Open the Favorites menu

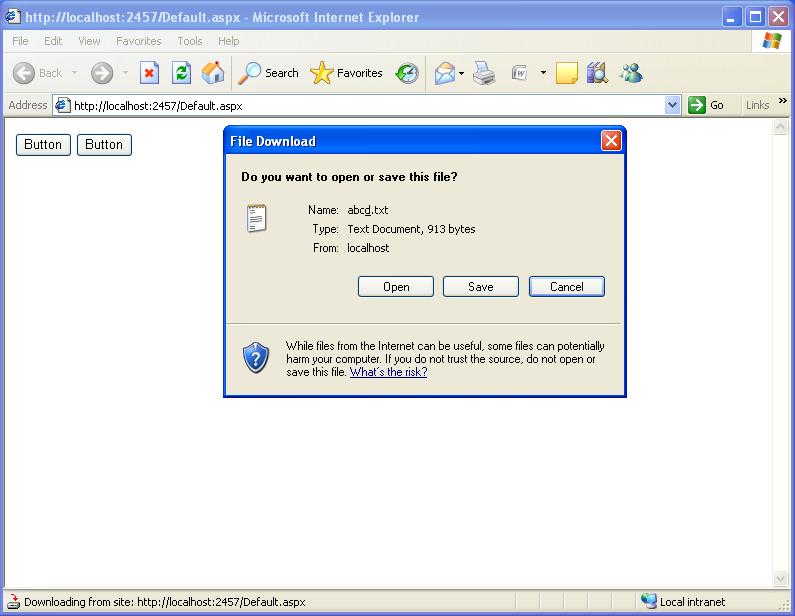click(x=138, y=41)
